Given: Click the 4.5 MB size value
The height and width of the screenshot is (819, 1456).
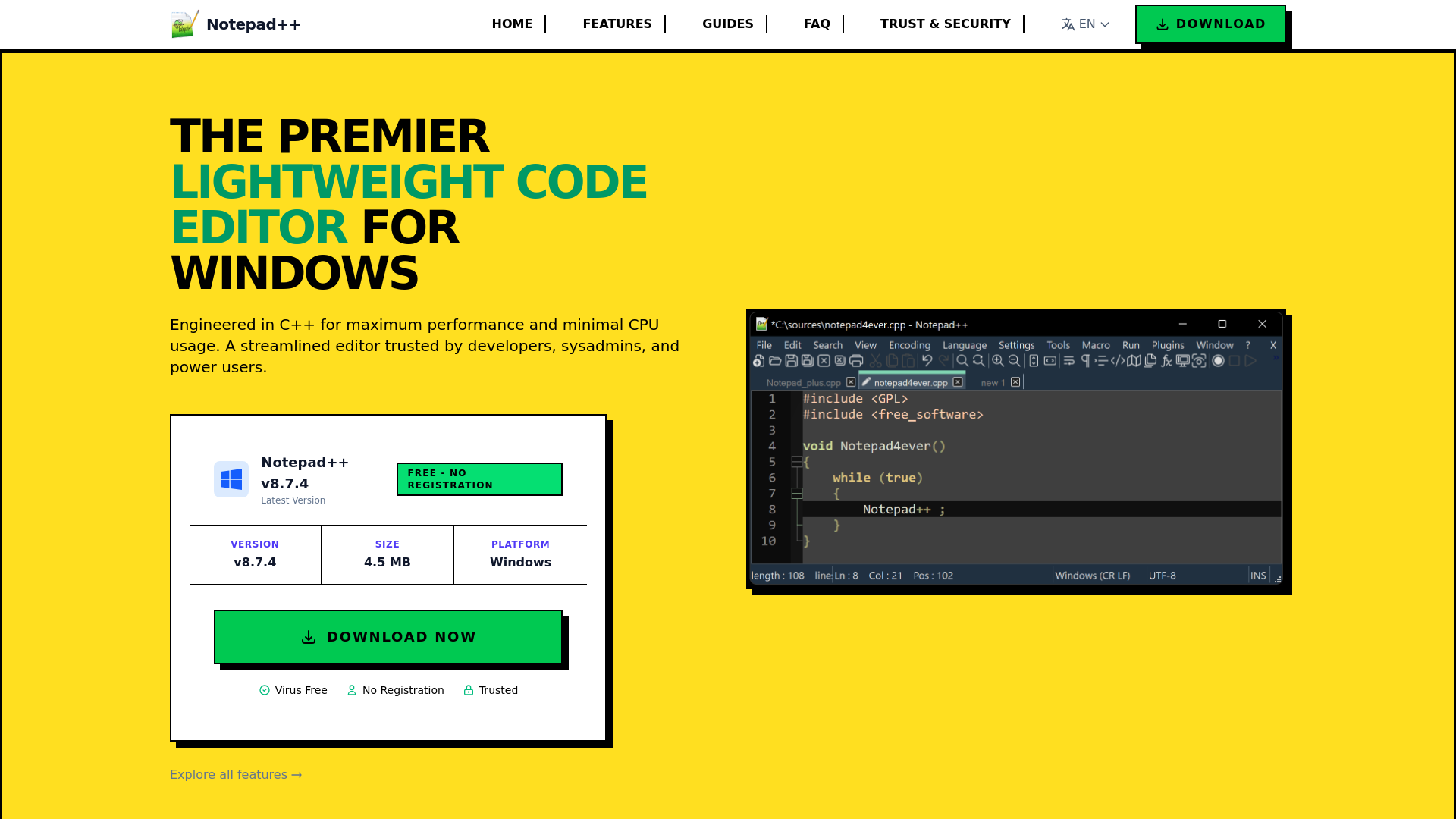Looking at the screenshot, I should point(388,562).
